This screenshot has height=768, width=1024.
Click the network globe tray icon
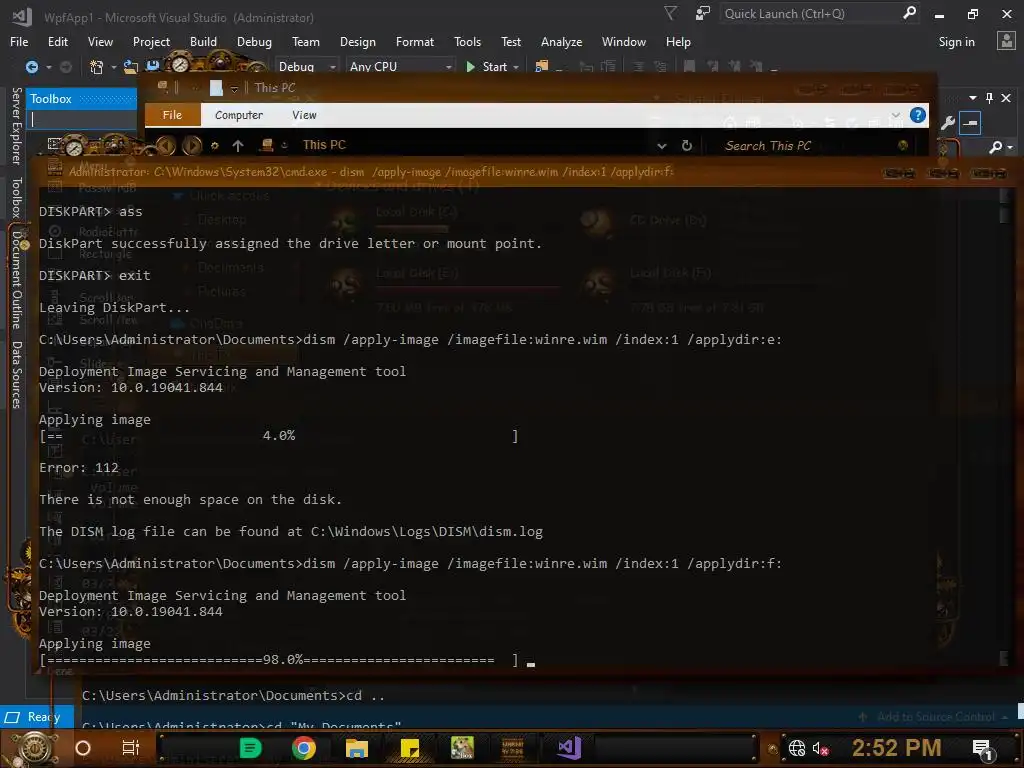[x=797, y=748]
